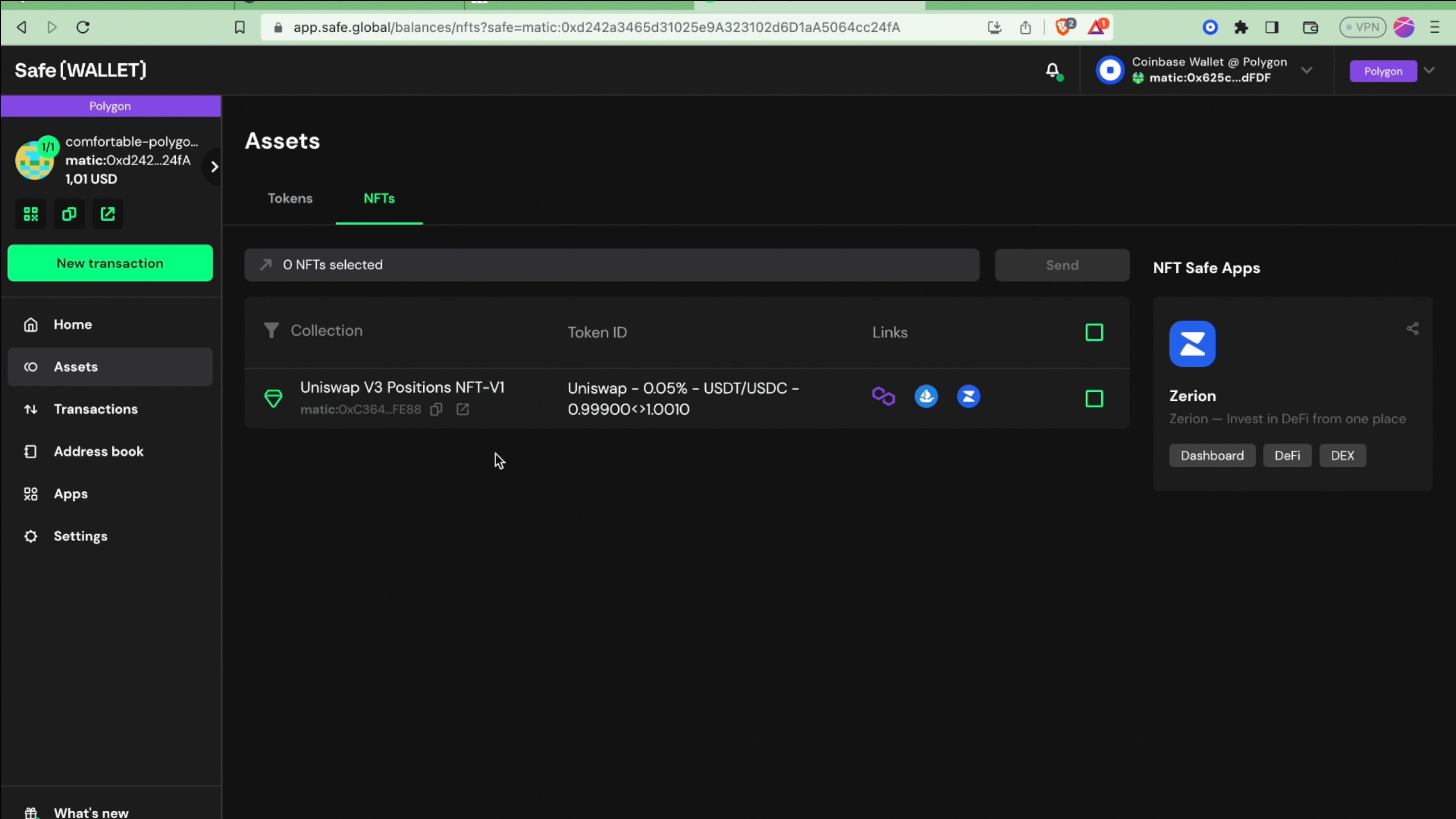1456x819 pixels.
Task: Click the external link icon next to collection address
Action: click(x=463, y=409)
